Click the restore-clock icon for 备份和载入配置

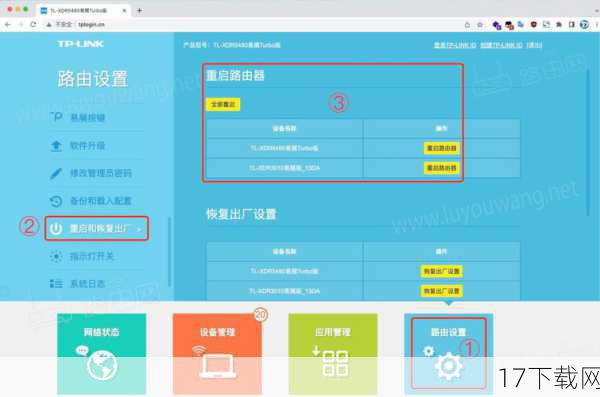coord(56,201)
